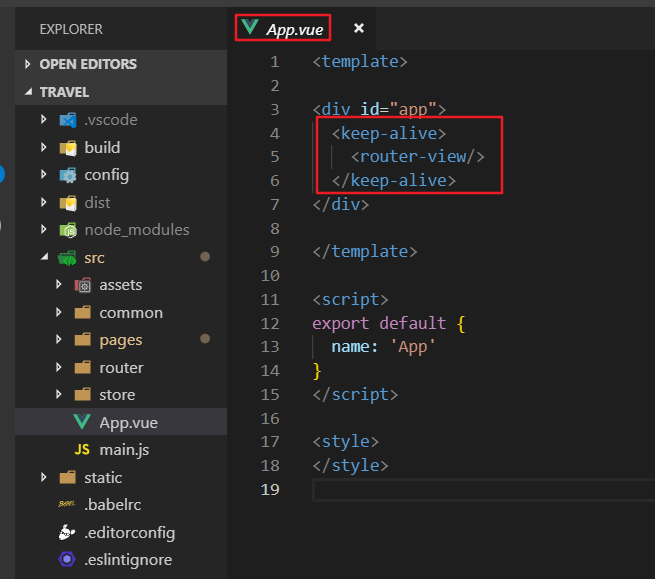Image resolution: width=655 pixels, height=579 pixels.
Task: Click the modified dot on pages folder
Action: (x=205, y=338)
